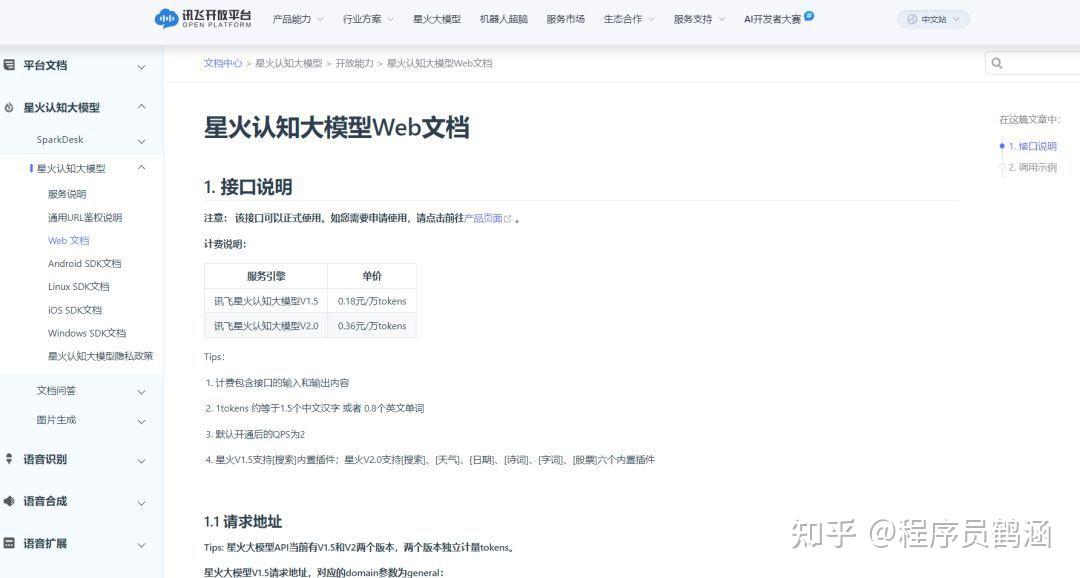Click the 0.36元/万tokens price cell

pyautogui.click(x=372, y=326)
